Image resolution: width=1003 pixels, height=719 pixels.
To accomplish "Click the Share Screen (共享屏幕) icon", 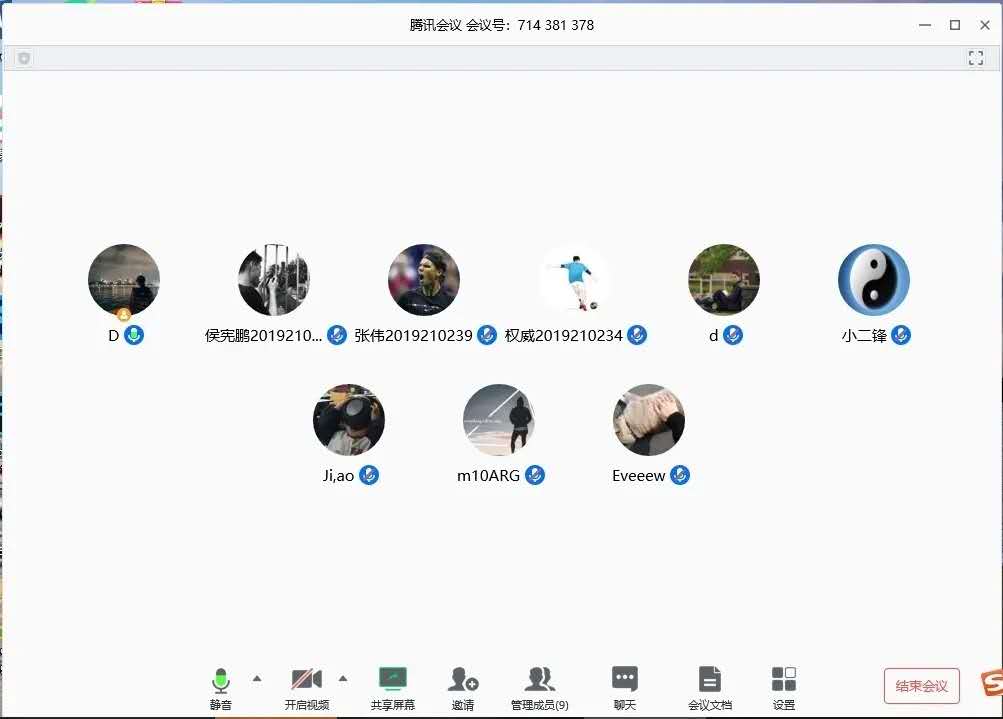I will tap(393, 681).
